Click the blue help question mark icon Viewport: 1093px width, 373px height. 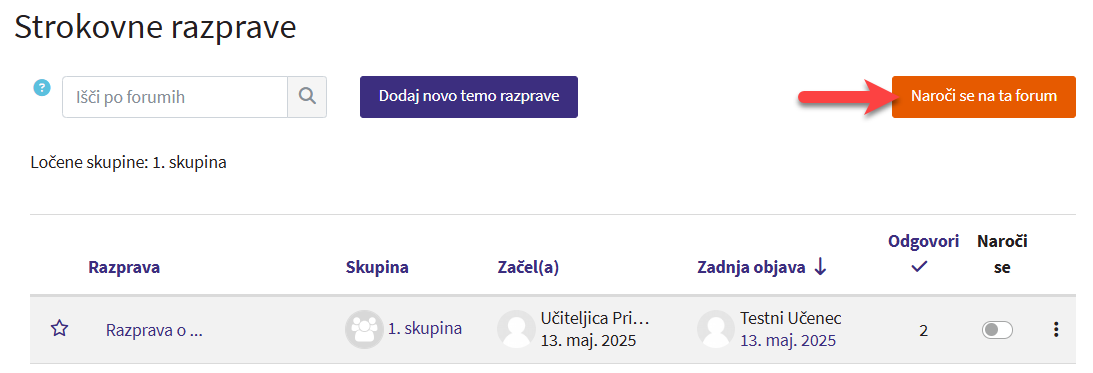coord(43,88)
